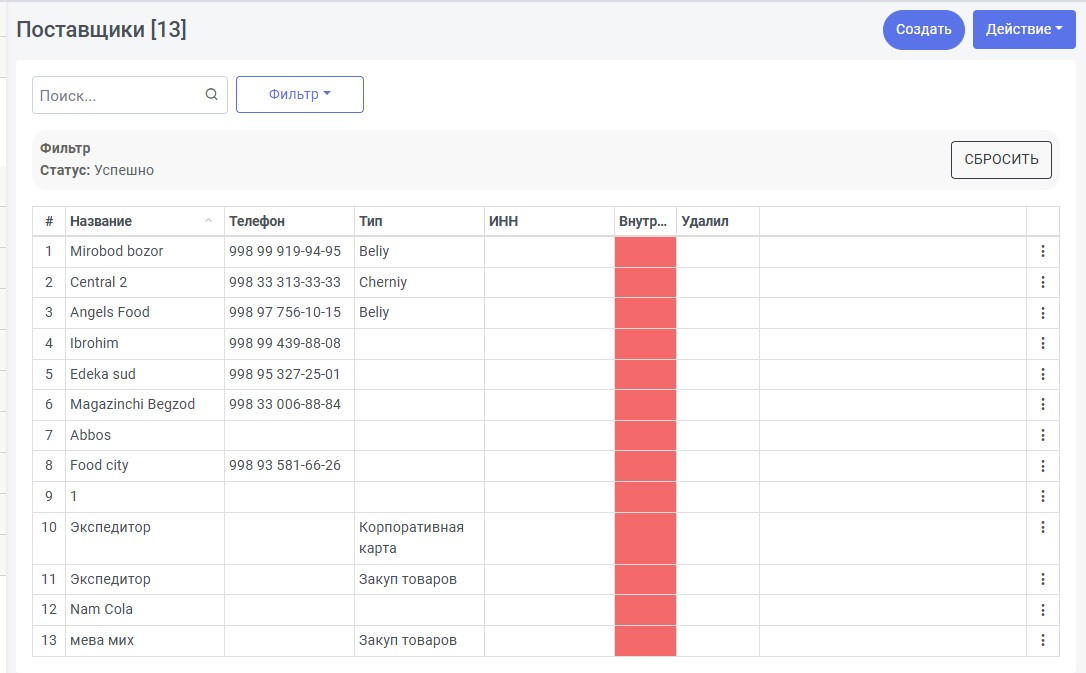The width and height of the screenshot is (1086, 673).
Task: Open actions for Экспедитор with Корпоративная карта
Action: click(x=1042, y=528)
